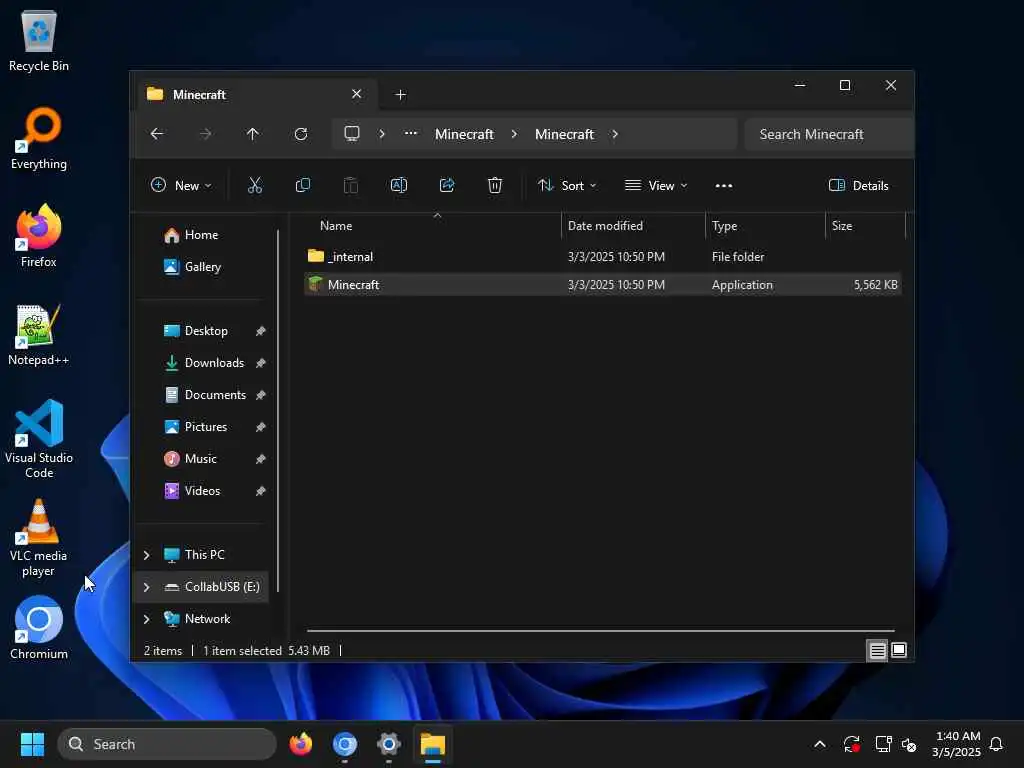This screenshot has height=768, width=1024.
Task: Open the Sort dropdown
Action: (x=567, y=185)
